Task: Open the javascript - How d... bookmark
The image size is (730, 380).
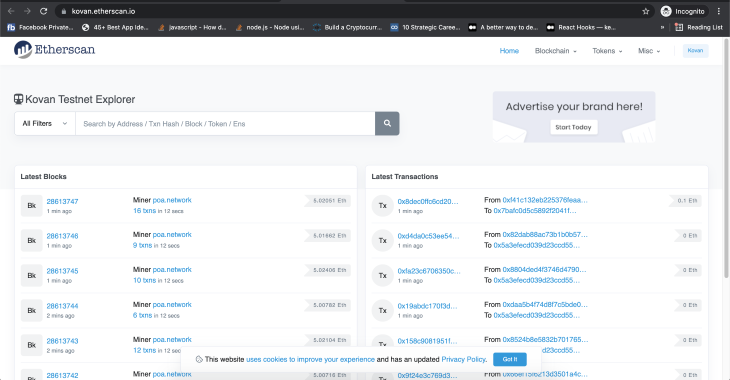Action: (192, 27)
